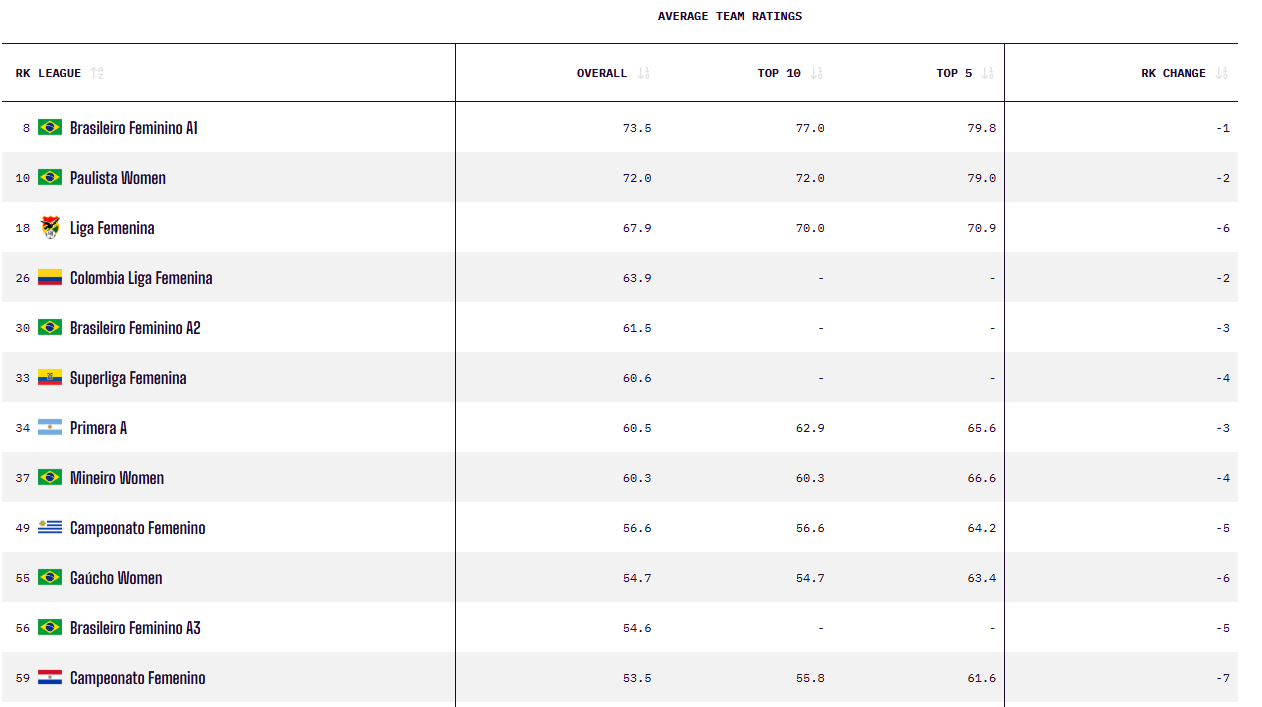
Task: Sort by Top 10 rating icon
Action: 817,73
